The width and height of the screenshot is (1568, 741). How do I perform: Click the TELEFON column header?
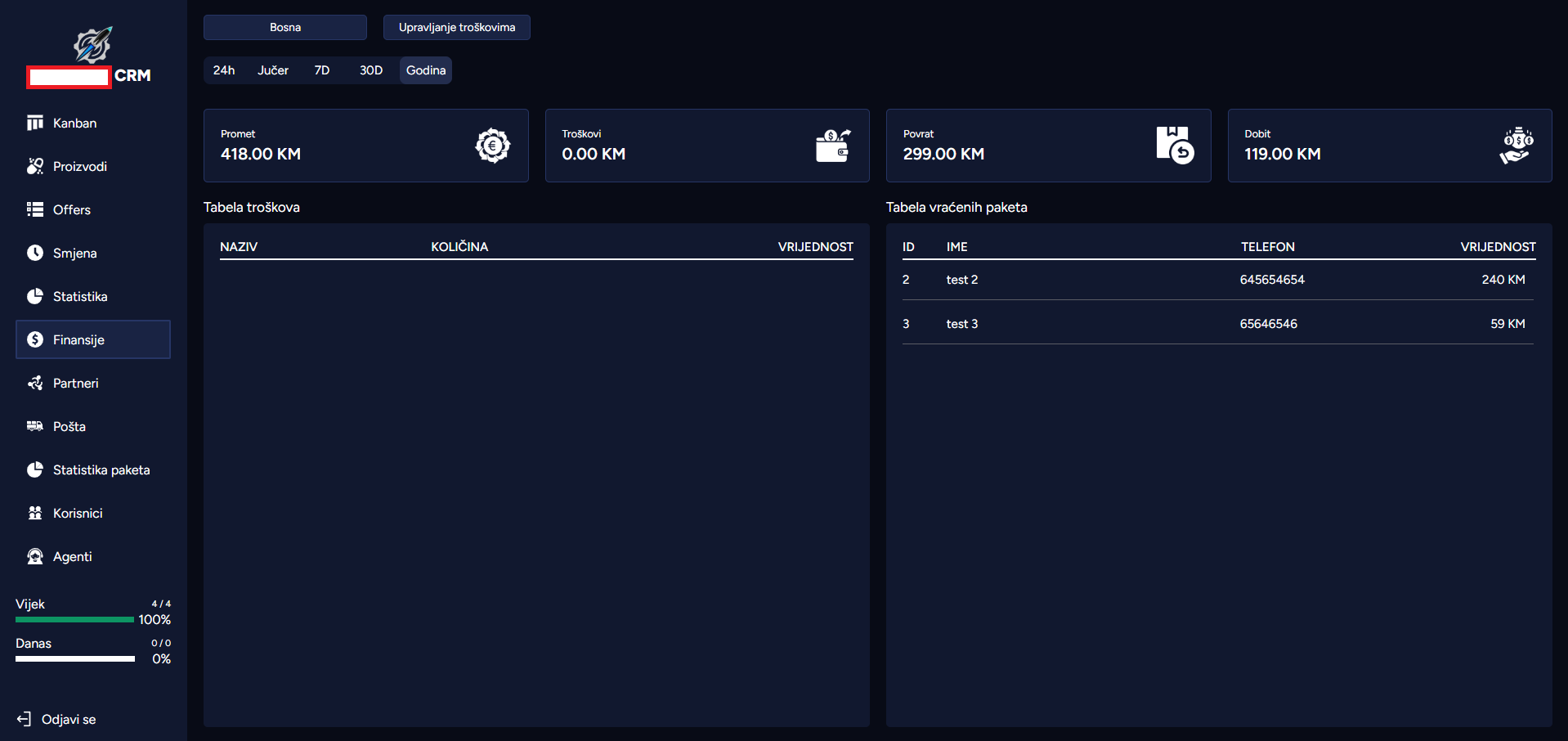(x=1268, y=247)
